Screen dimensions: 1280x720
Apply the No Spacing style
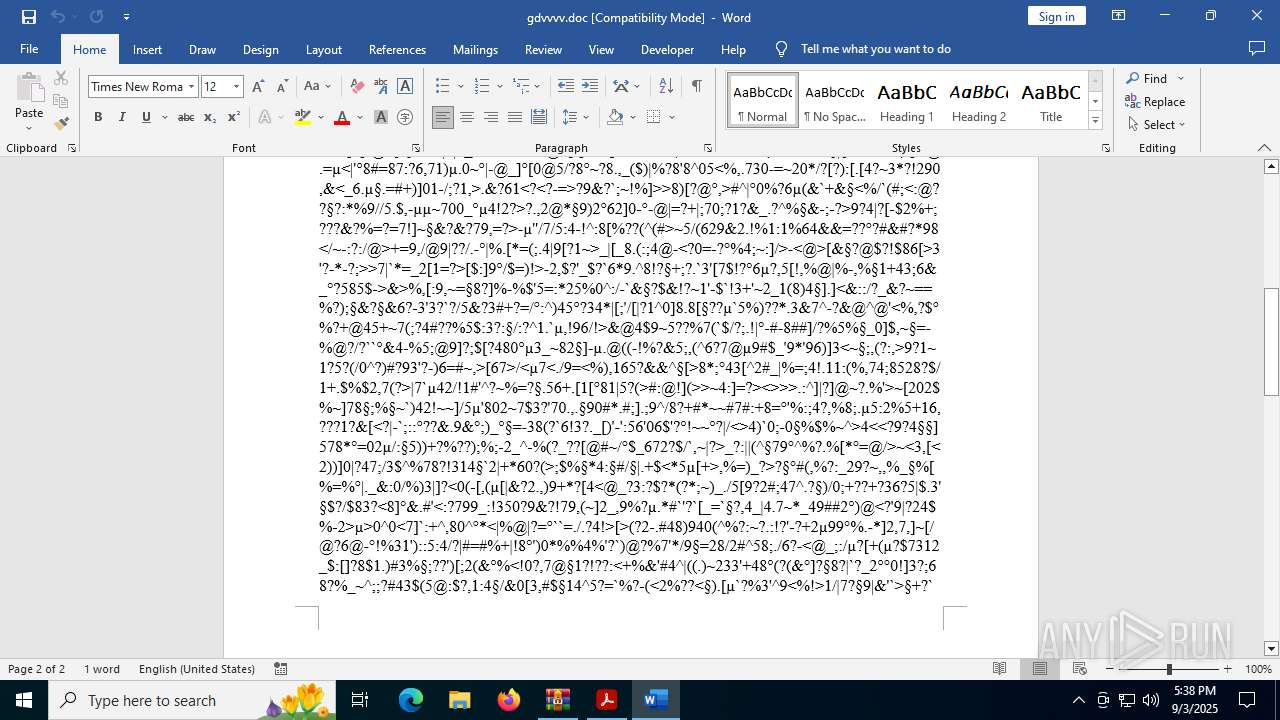click(835, 101)
